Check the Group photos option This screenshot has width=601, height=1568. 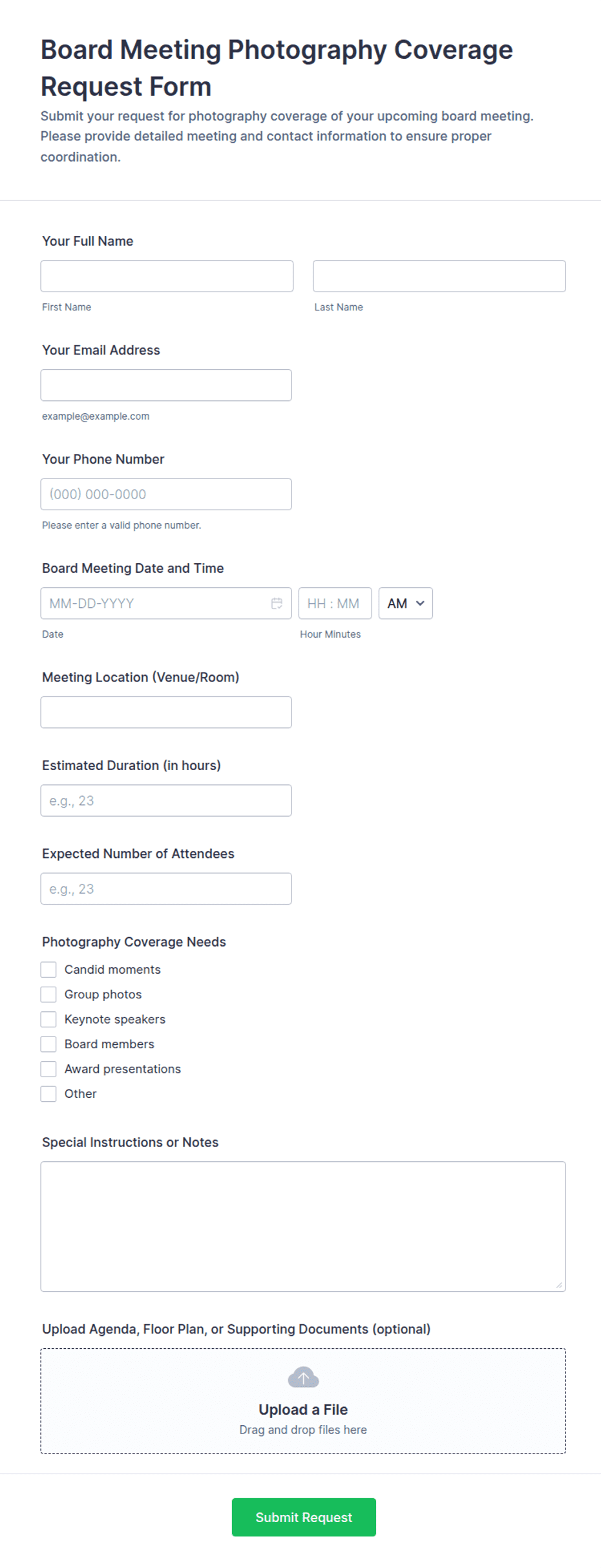(x=48, y=994)
